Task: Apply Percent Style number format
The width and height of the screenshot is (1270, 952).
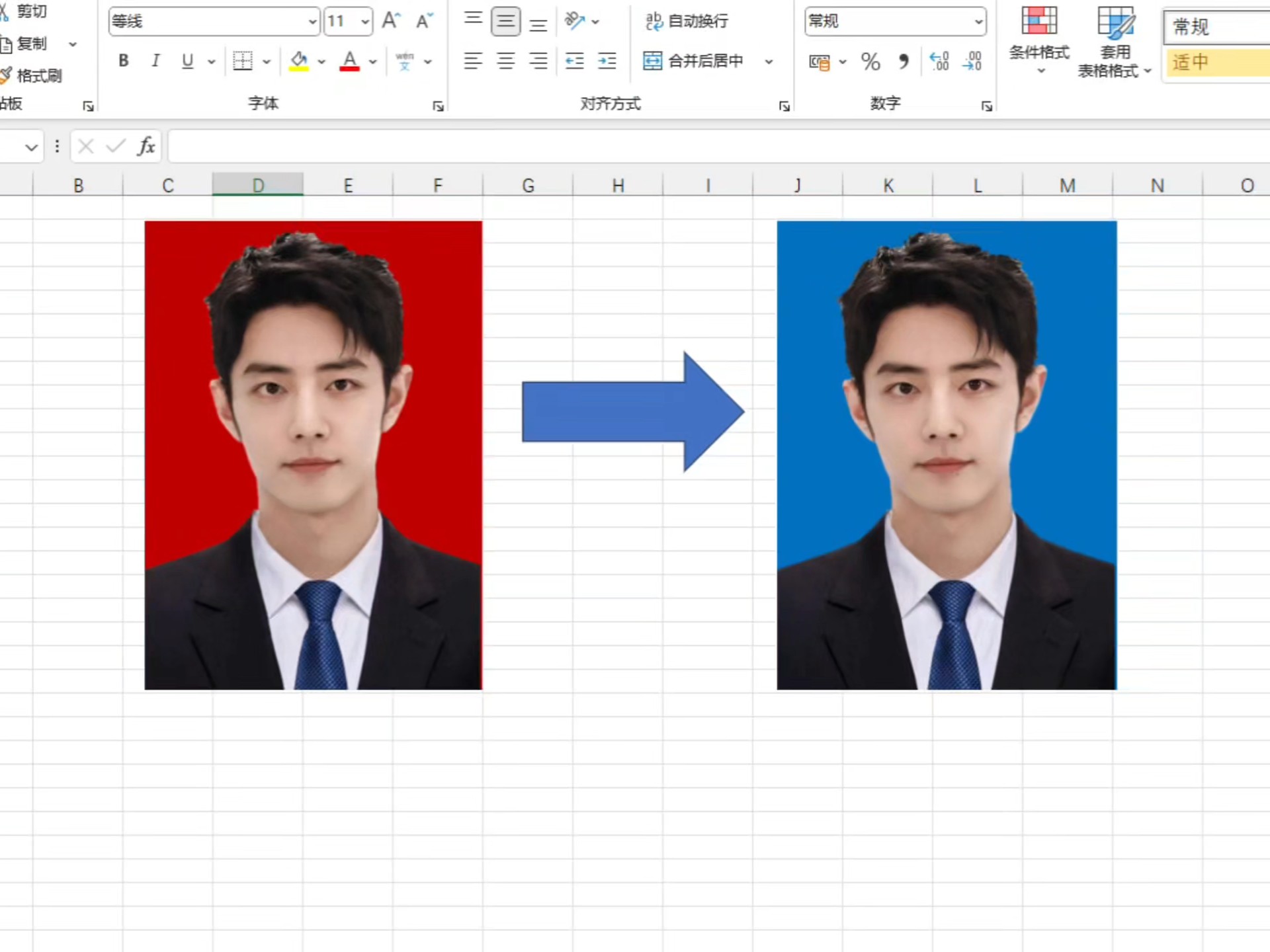Action: coord(870,62)
